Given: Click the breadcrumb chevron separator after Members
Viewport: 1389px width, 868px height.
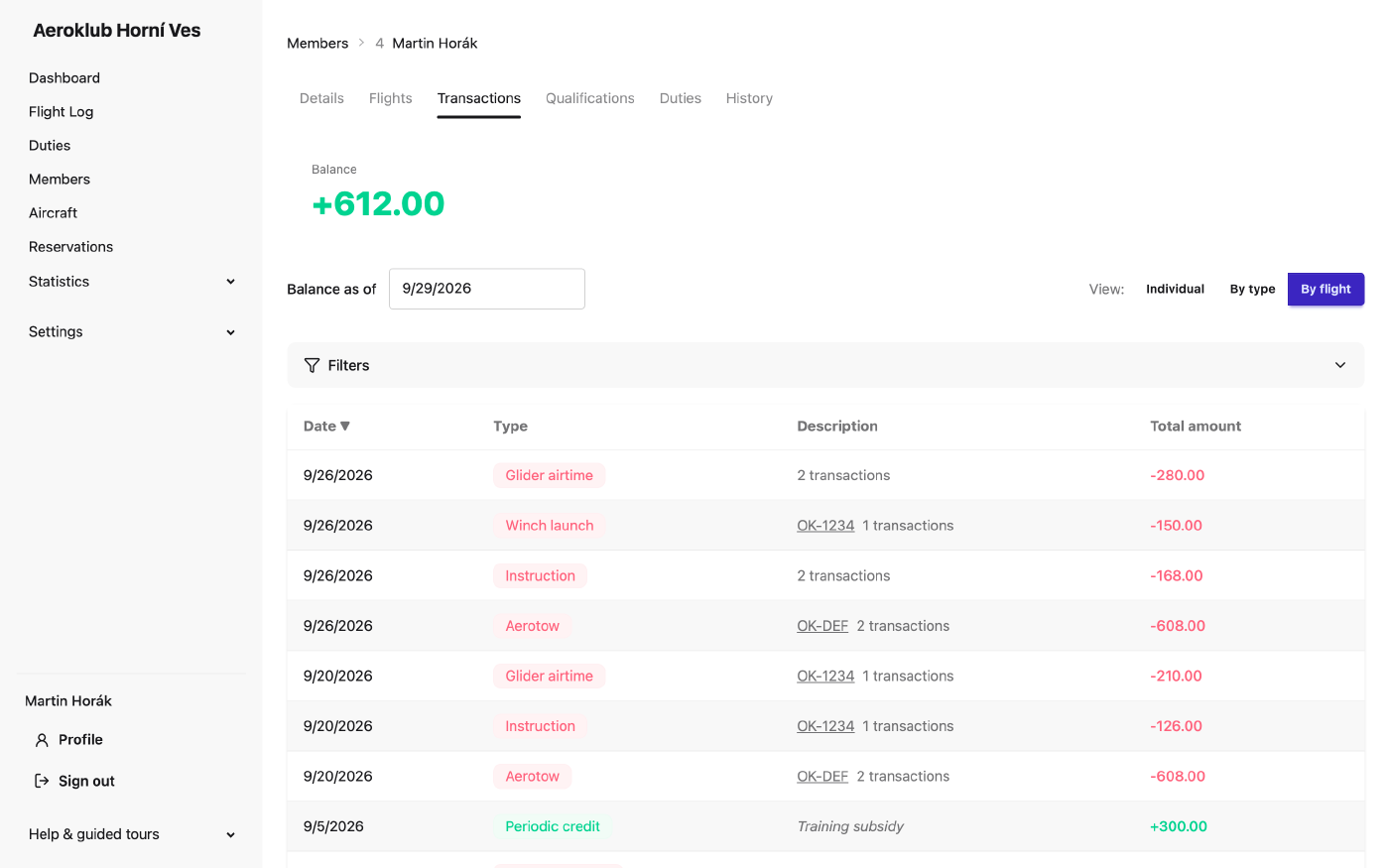Looking at the screenshot, I should click(x=362, y=43).
